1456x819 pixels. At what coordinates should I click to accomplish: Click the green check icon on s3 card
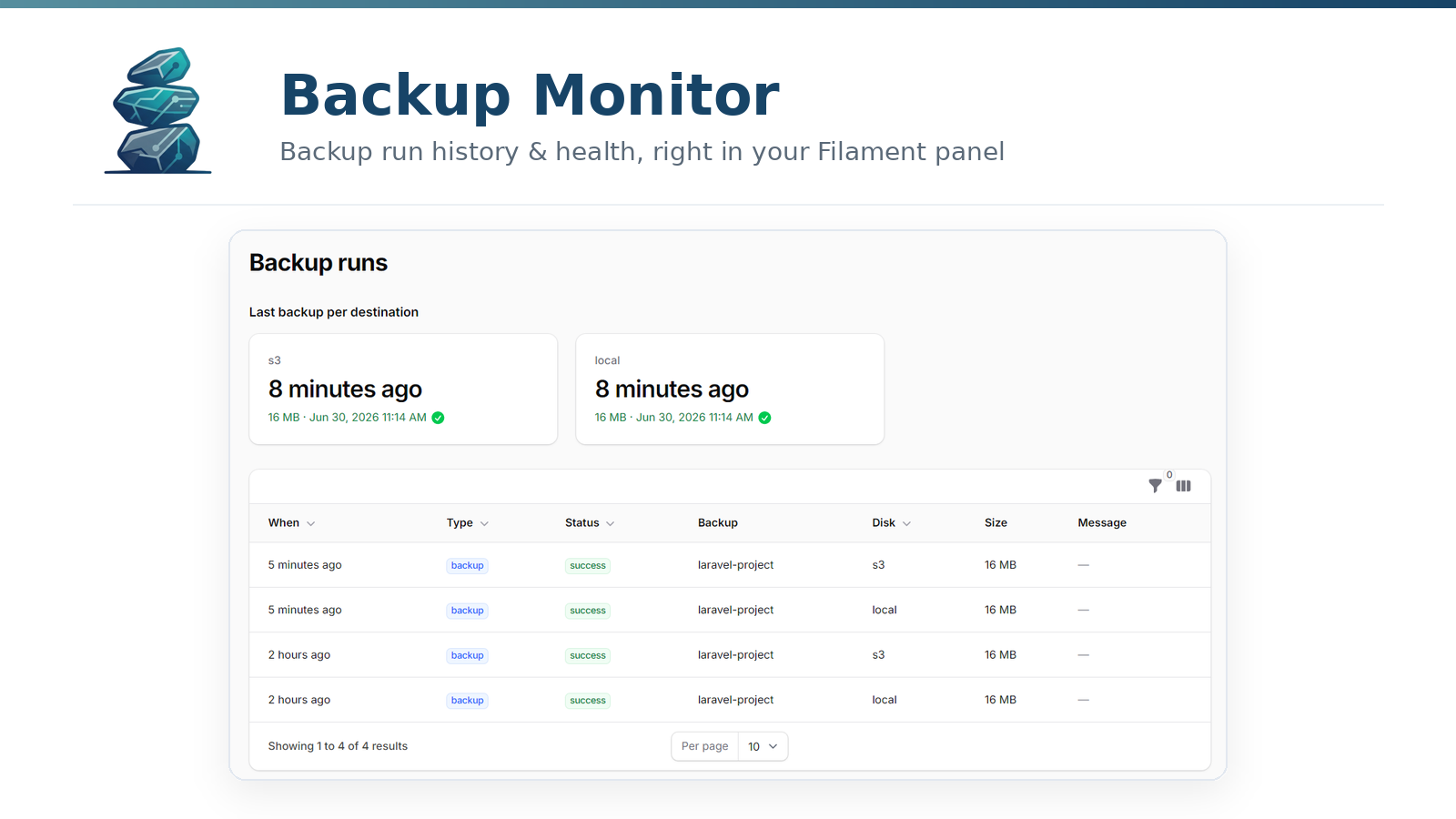[x=438, y=418]
